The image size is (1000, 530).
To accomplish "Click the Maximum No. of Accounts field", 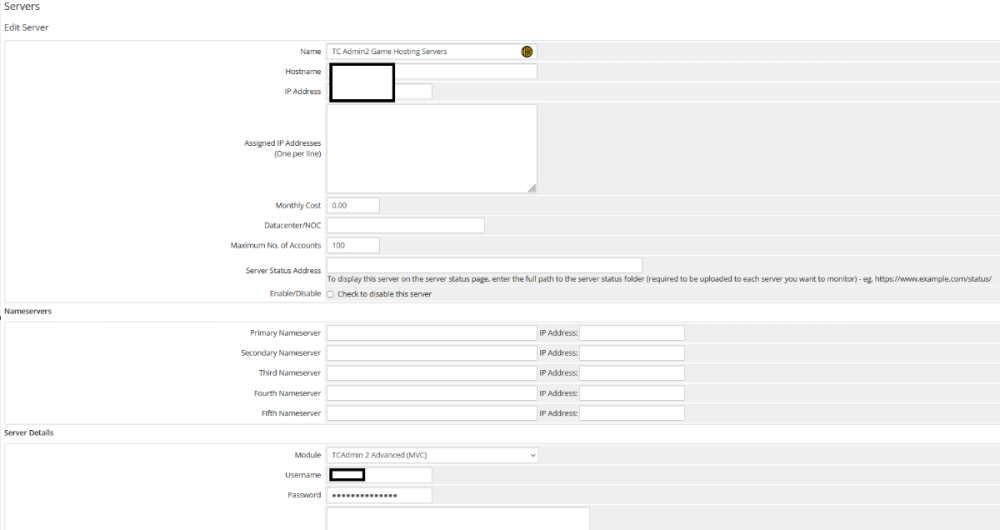I will point(353,245).
